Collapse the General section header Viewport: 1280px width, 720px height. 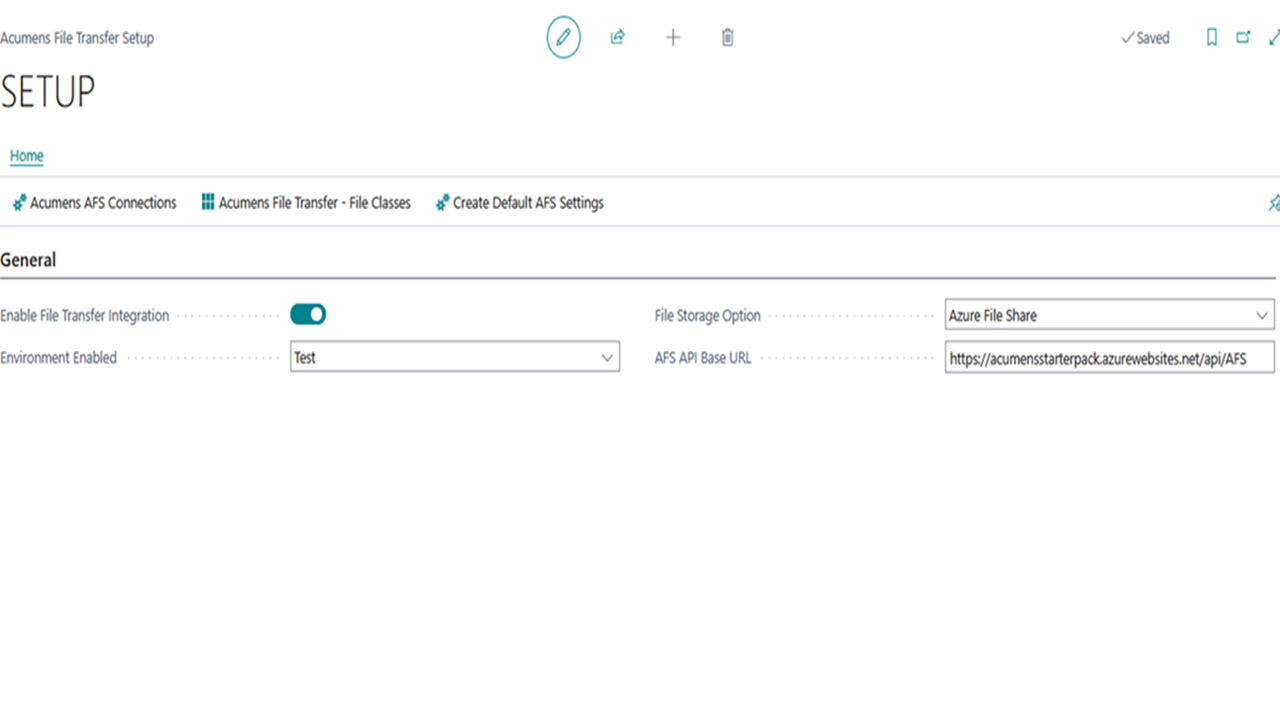point(28,260)
